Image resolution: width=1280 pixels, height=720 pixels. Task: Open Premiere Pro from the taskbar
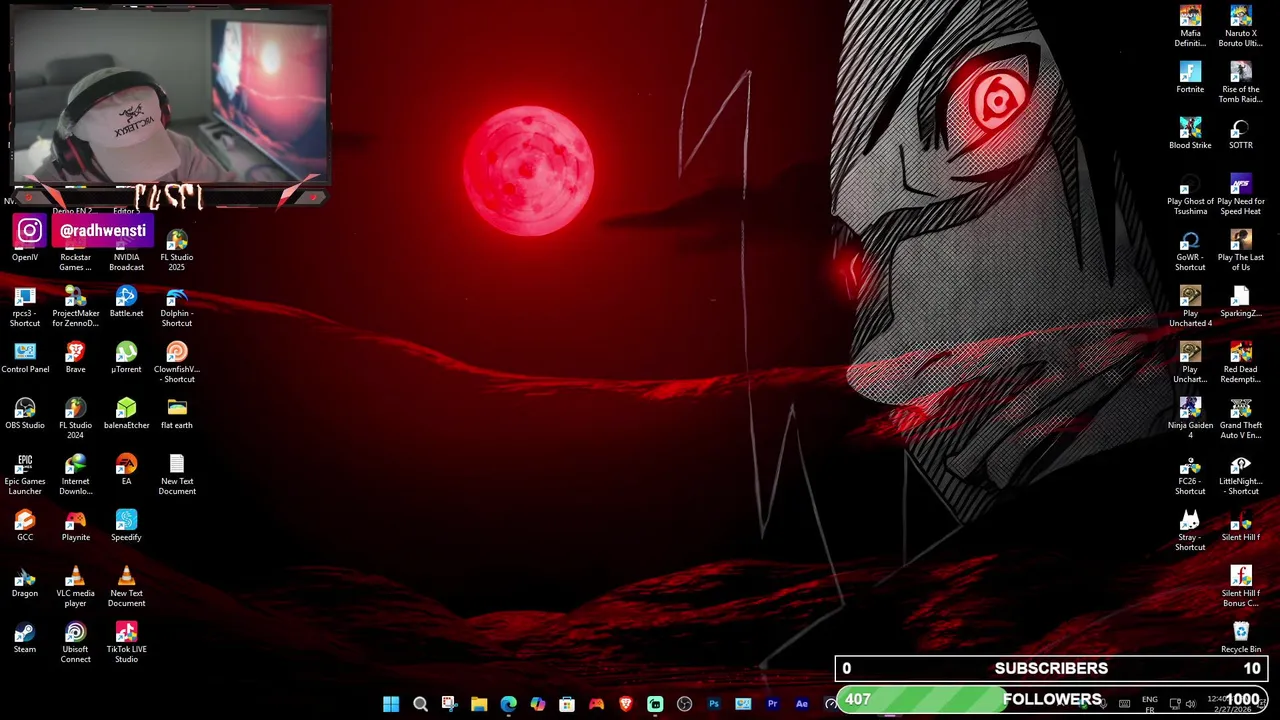point(772,704)
